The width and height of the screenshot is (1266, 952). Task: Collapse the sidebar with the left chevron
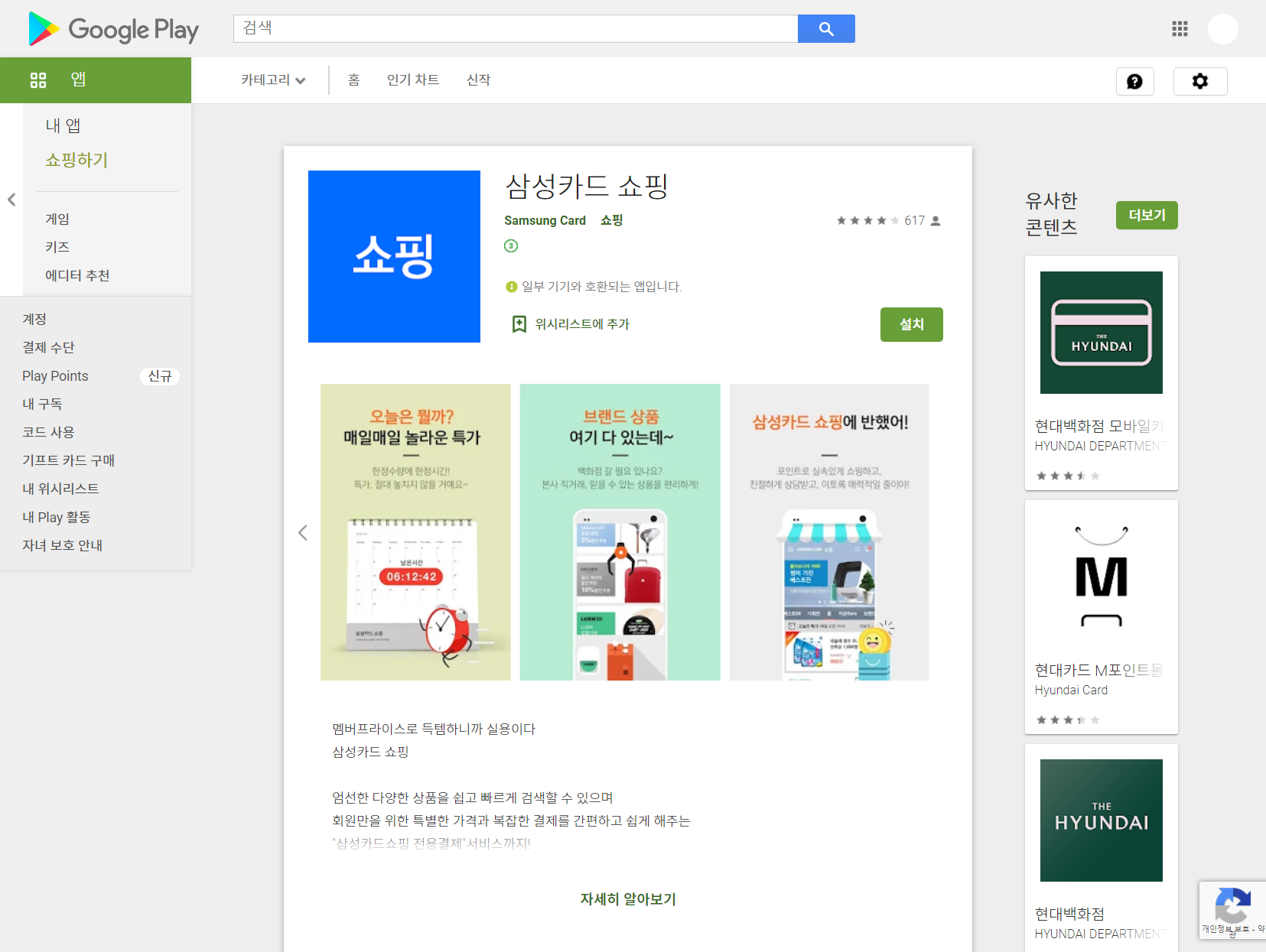[11, 200]
